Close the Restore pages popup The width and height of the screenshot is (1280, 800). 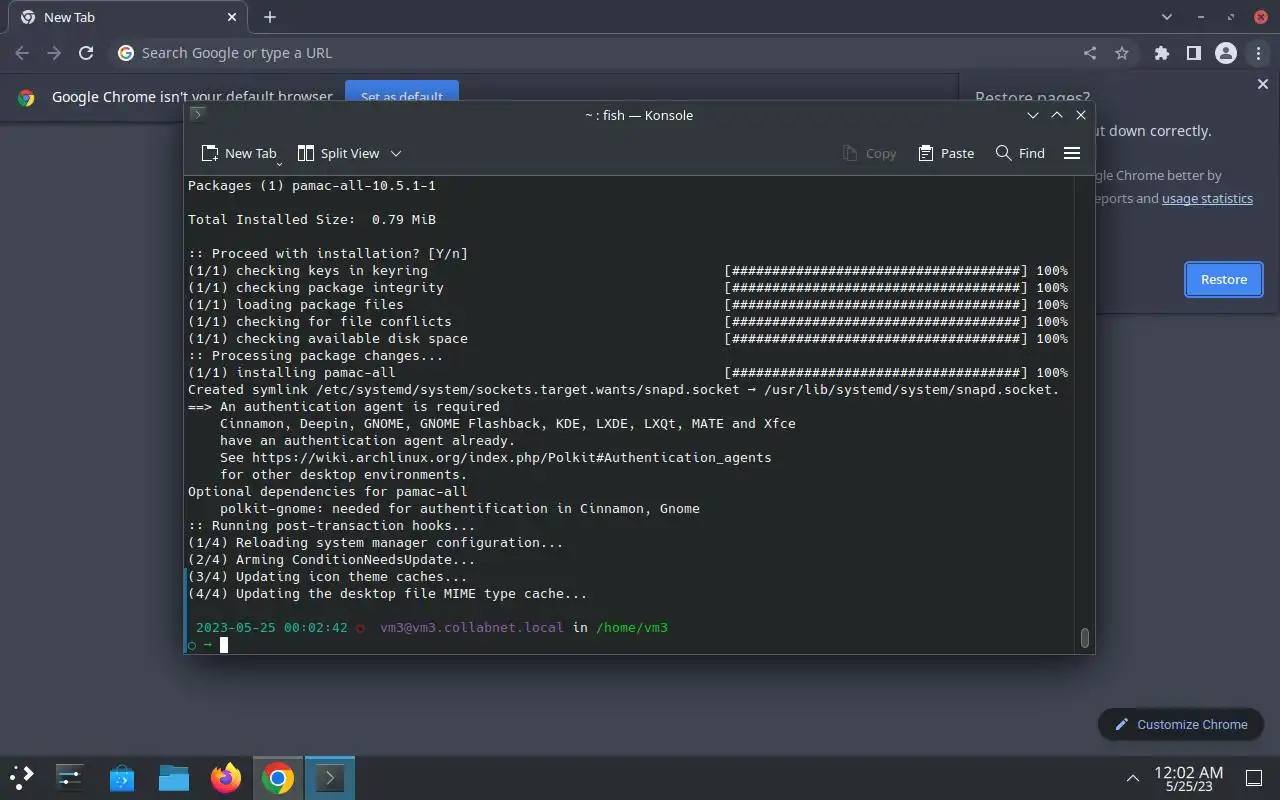tap(1262, 84)
